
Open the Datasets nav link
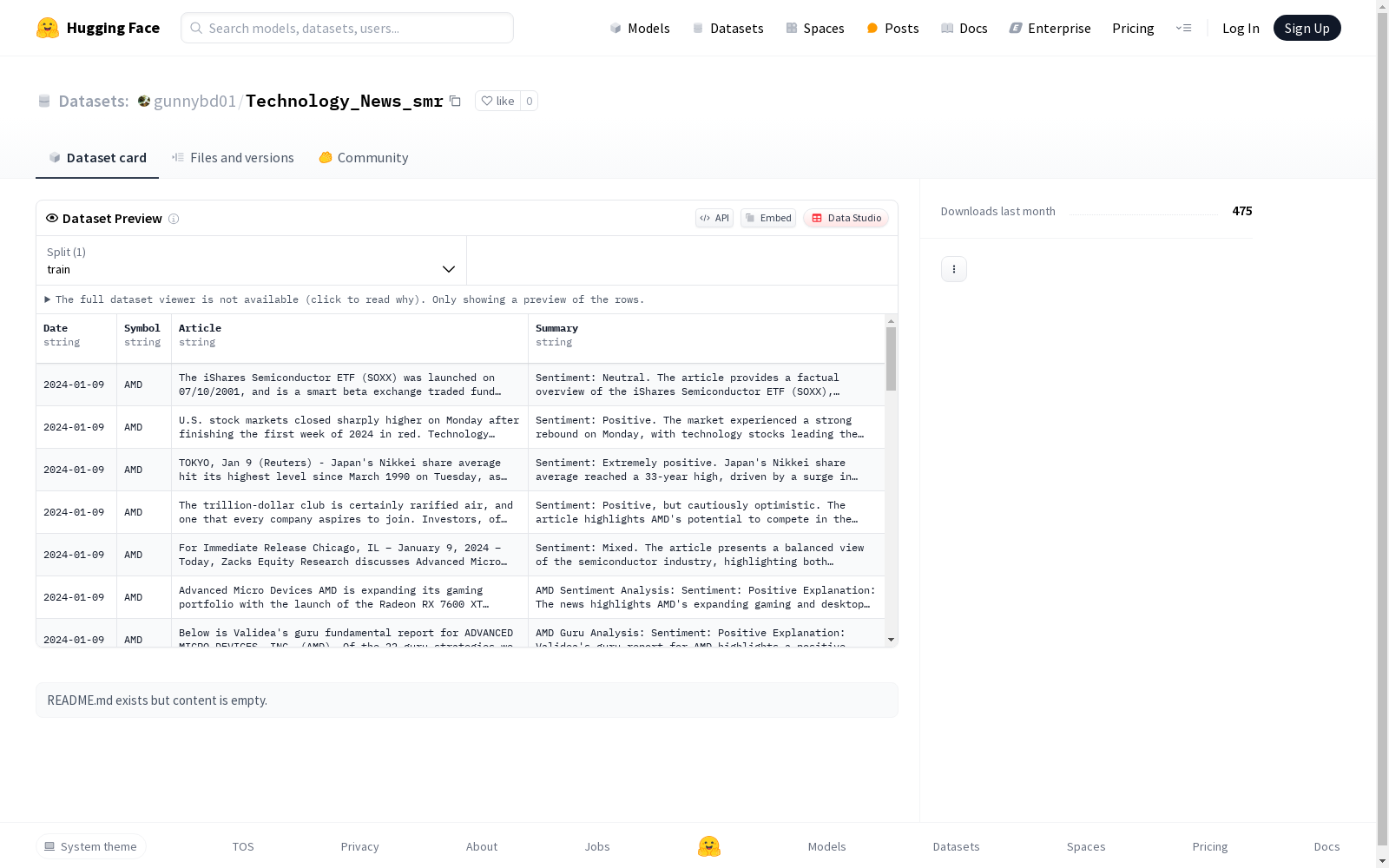[x=727, y=28]
